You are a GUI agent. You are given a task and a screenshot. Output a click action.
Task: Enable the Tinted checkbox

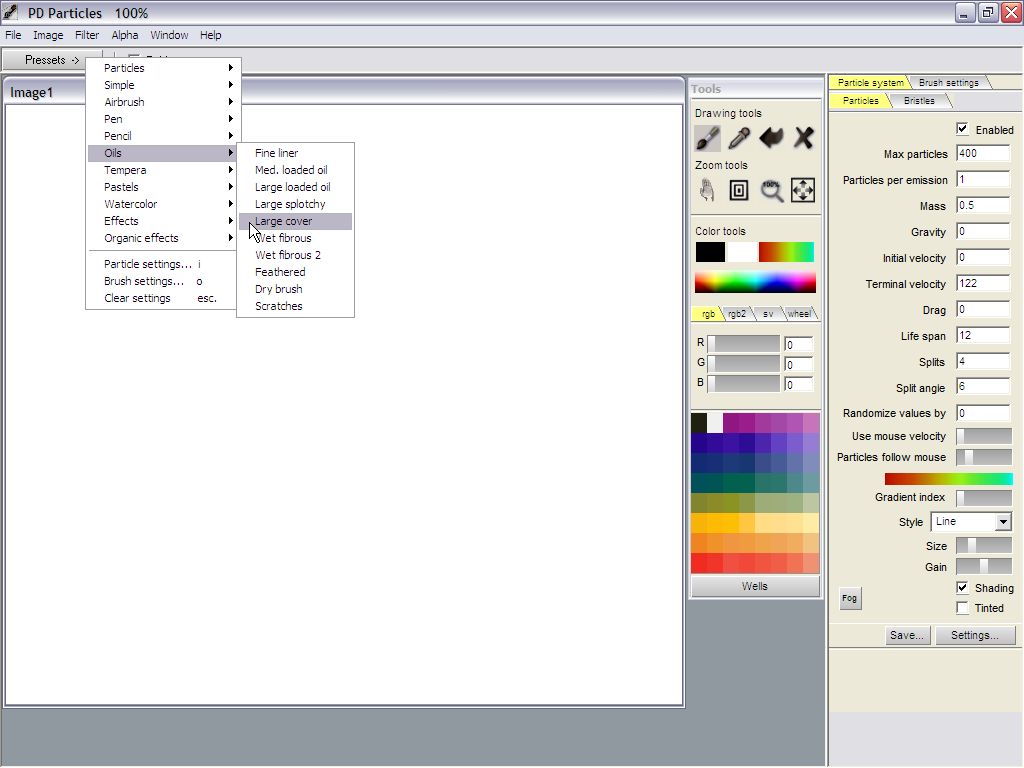962,608
